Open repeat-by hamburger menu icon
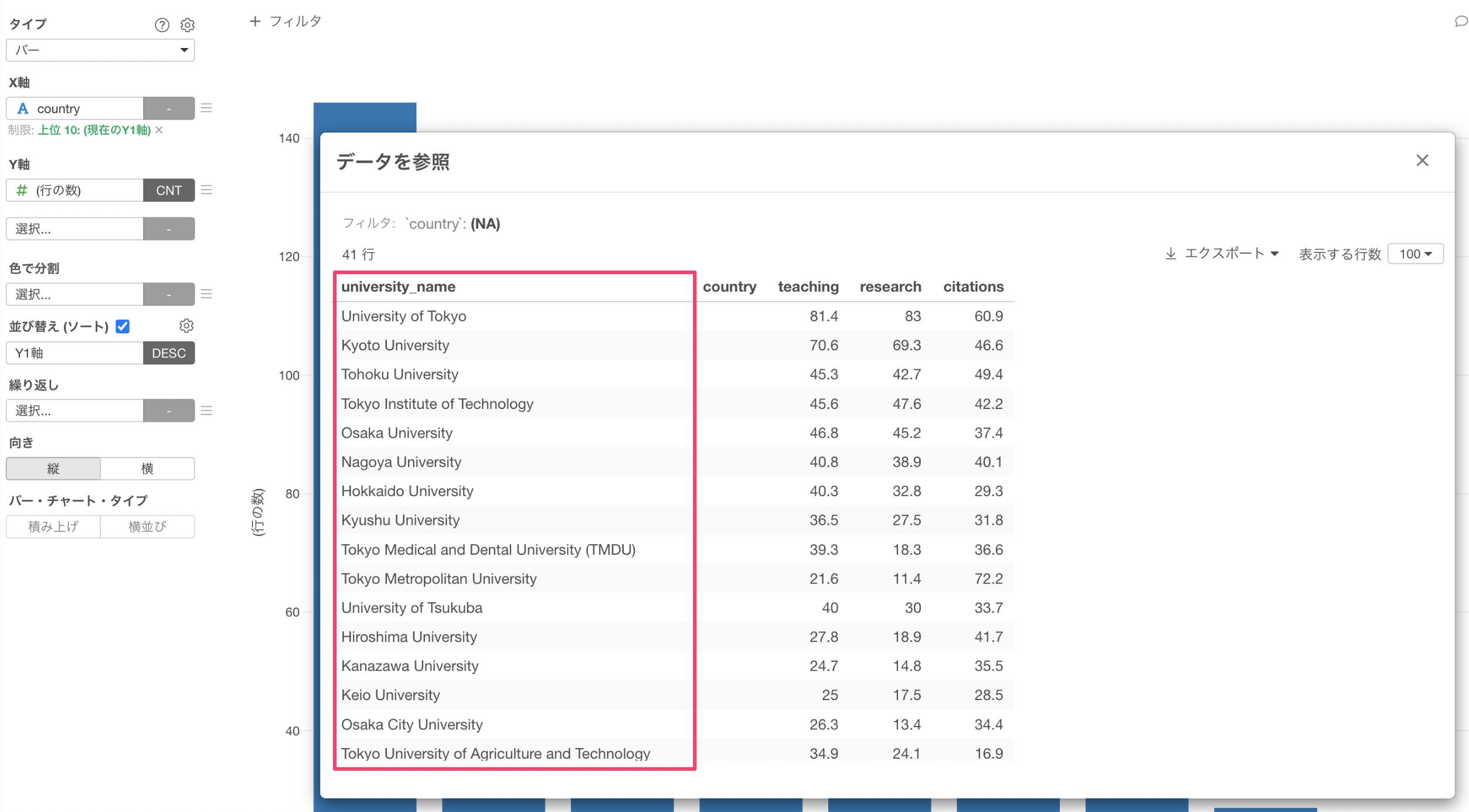This screenshot has height=812, width=1469. pos(206,410)
